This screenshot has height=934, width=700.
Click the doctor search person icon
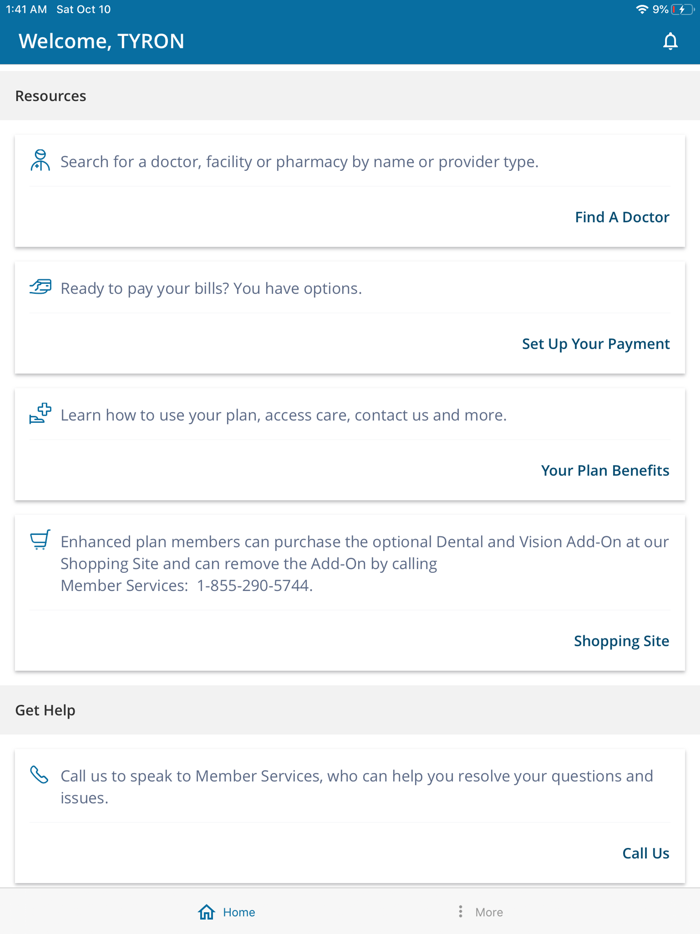pyautogui.click(x=39, y=160)
